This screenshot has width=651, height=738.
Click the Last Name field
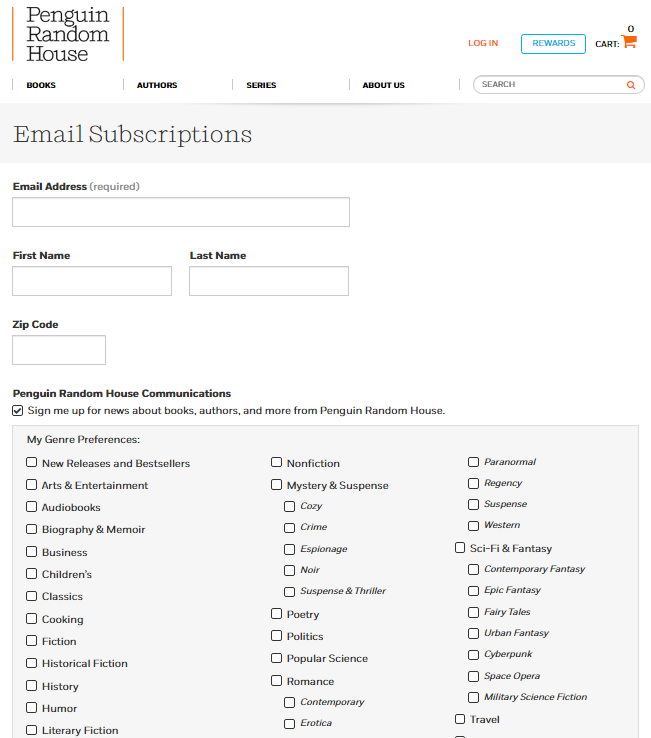[269, 281]
